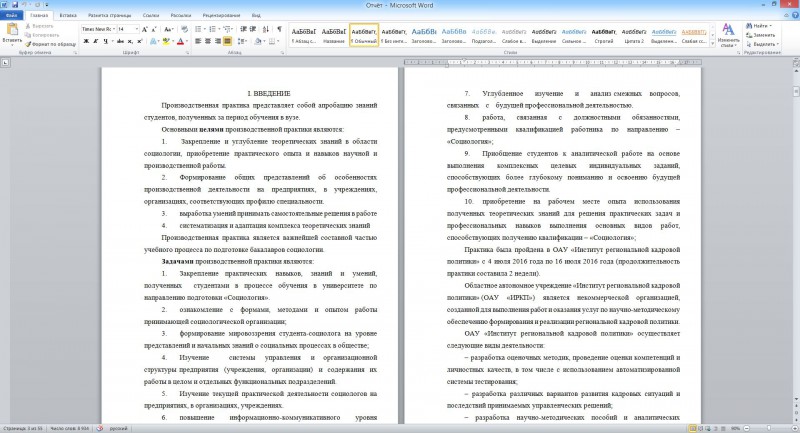Apply the Цитата 2 style
800x433 pixels.
coord(634,35)
